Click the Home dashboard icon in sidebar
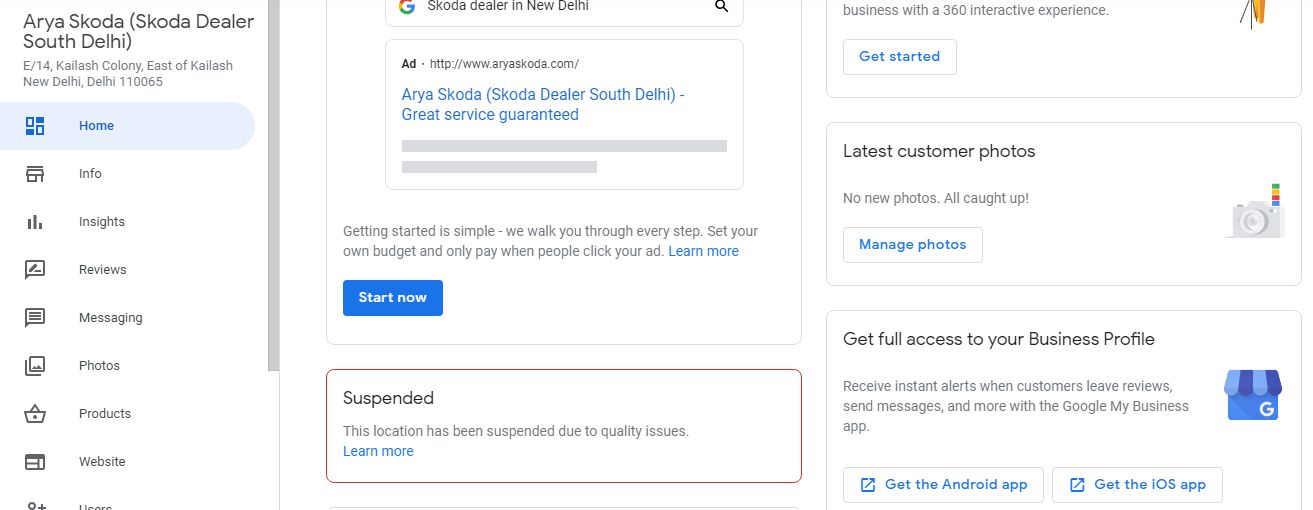1313x510 pixels. tap(35, 126)
